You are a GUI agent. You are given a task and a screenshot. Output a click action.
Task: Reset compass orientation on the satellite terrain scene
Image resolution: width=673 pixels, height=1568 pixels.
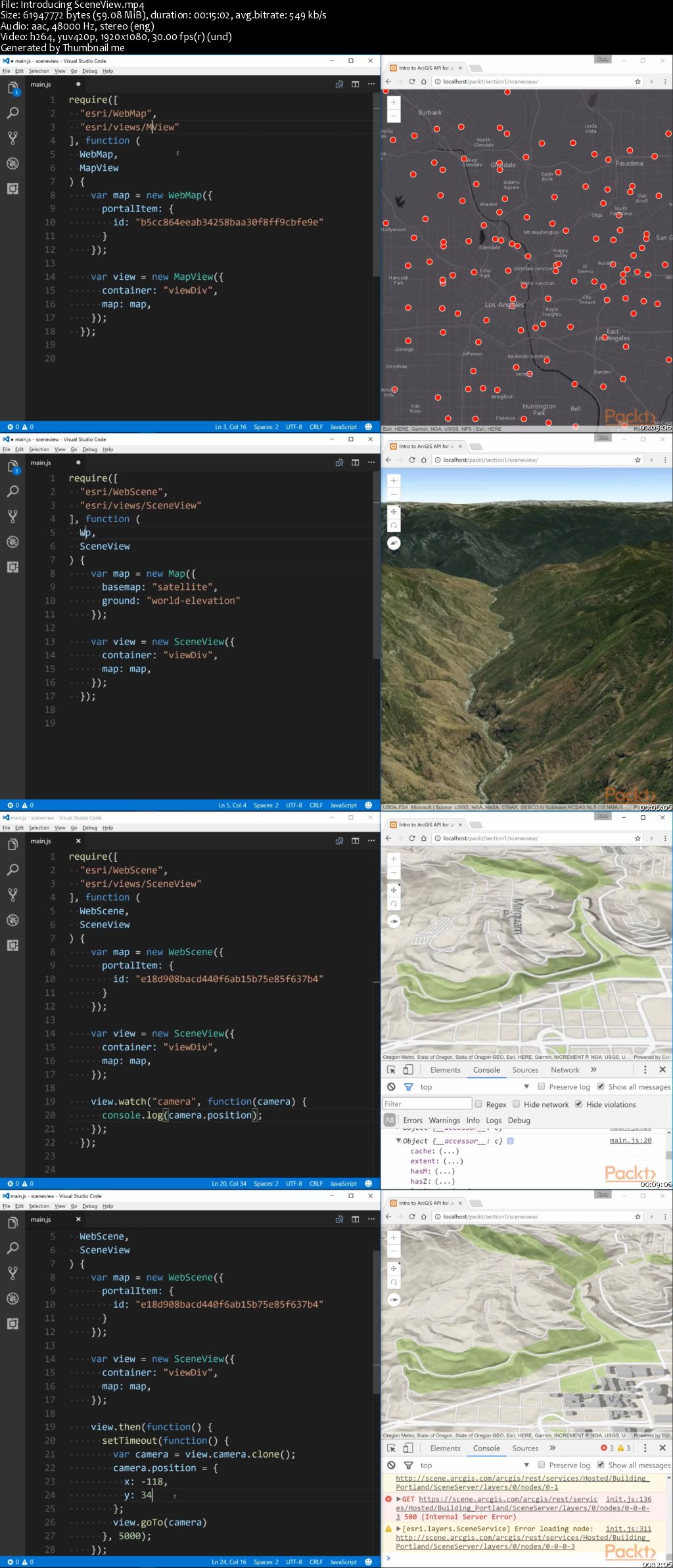pos(394,543)
